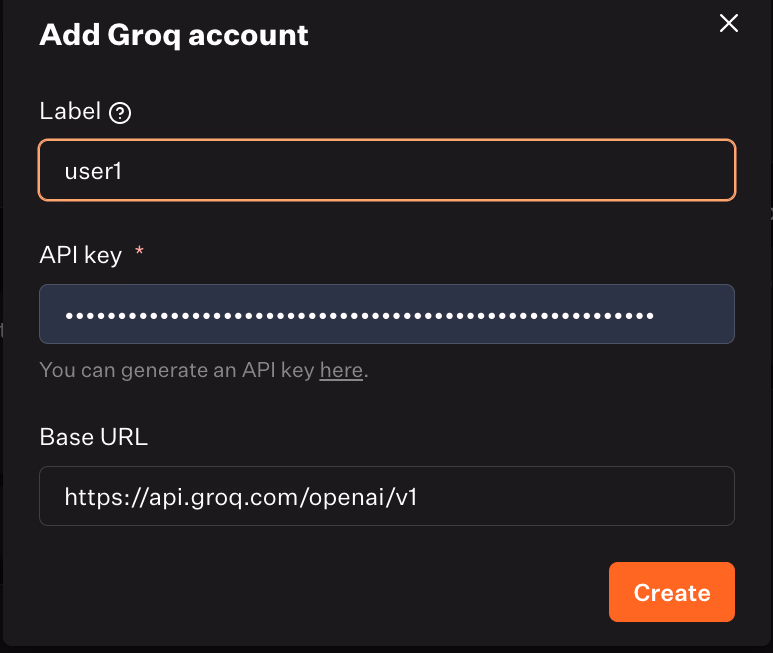This screenshot has width=773, height=653.
Task: Click the 'https://api.groq.com/openai/v1' URL text
Action: (x=240, y=496)
